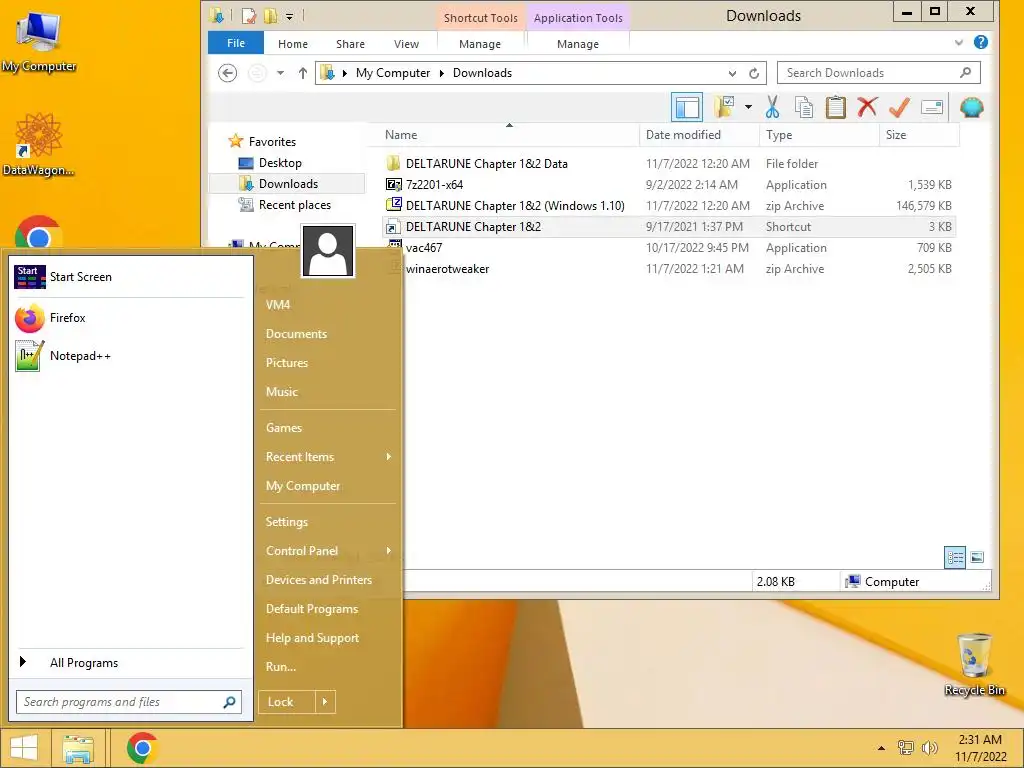
Task: Select Desktop under Favorites
Action: (x=280, y=163)
